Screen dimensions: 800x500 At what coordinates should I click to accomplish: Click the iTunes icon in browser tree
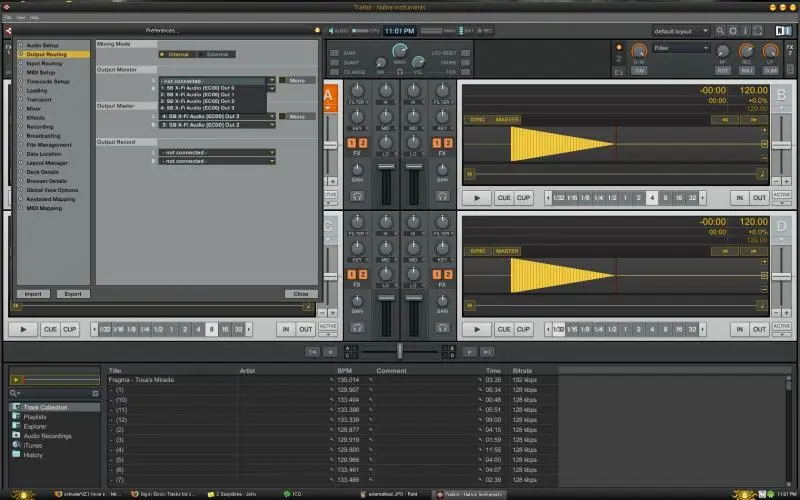coord(15,445)
